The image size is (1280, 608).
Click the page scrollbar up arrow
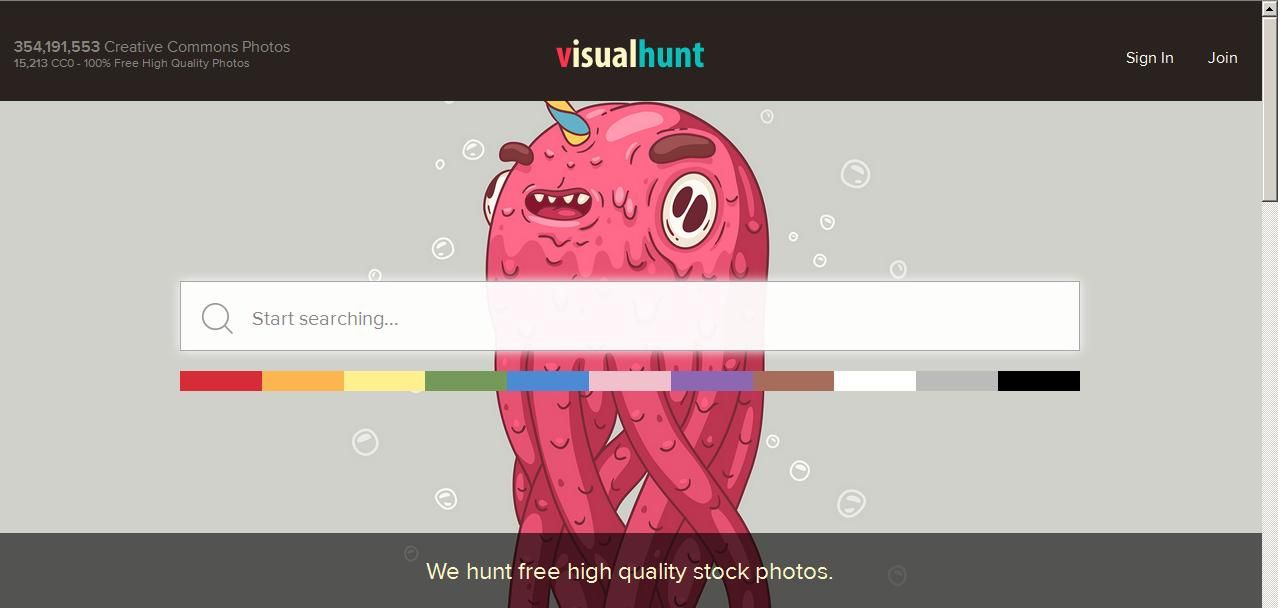click(x=1270, y=9)
